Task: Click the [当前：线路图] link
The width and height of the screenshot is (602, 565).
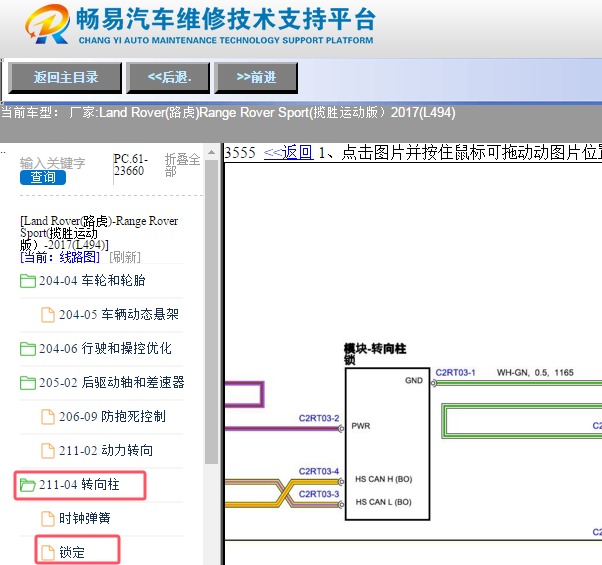Action: click(x=60, y=257)
